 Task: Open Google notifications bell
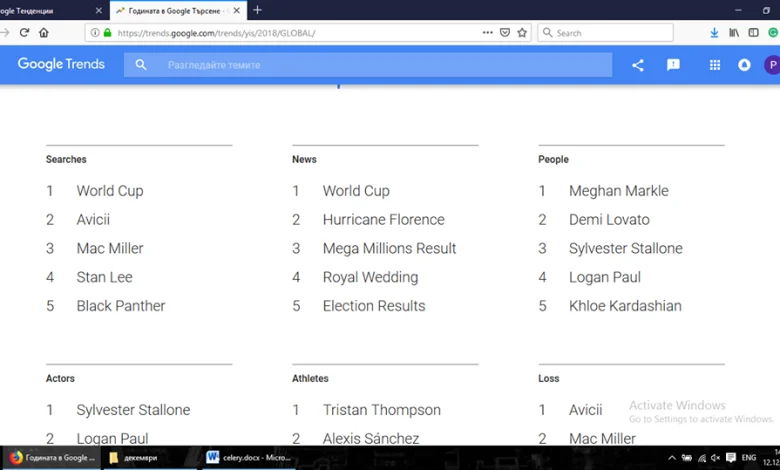[x=744, y=65]
